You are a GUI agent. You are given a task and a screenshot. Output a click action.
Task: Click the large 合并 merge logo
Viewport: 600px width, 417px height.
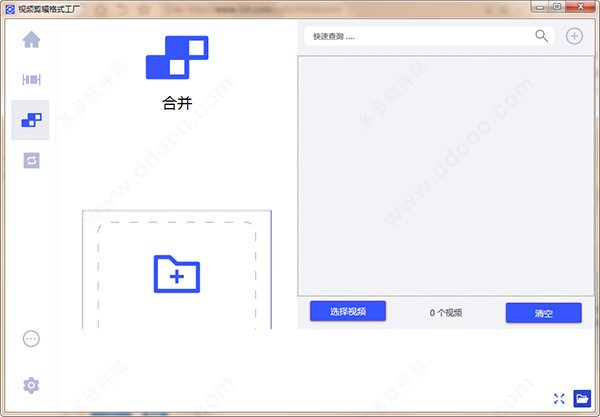[x=177, y=57]
